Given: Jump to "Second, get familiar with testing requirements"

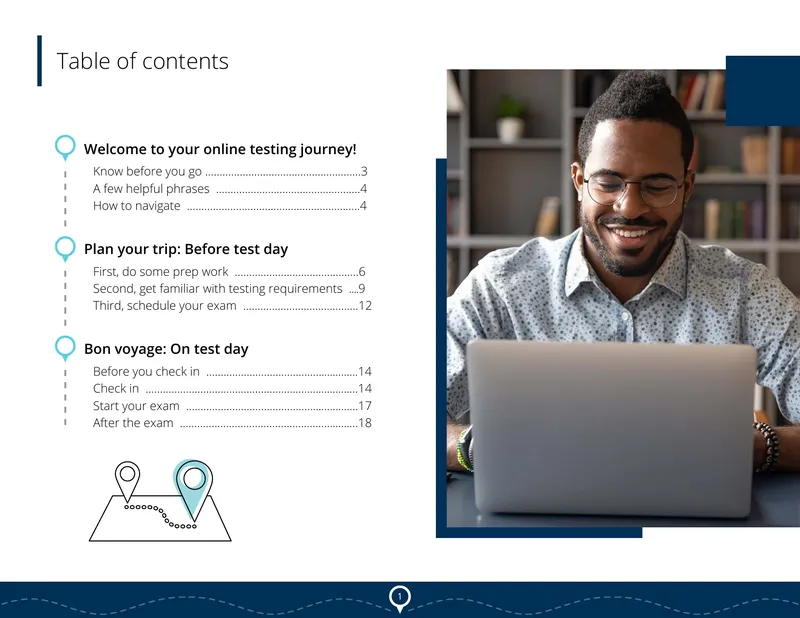Looking at the screenshot, I should (229, 288).
